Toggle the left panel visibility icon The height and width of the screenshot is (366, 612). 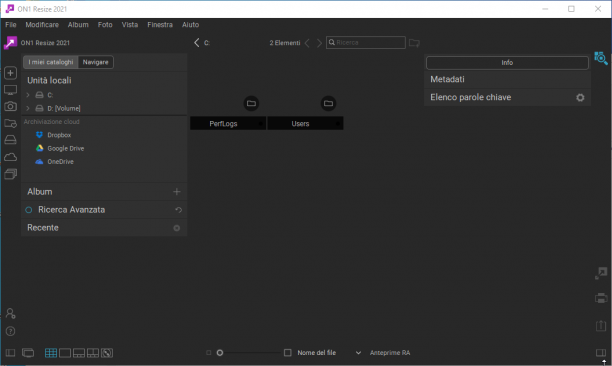pyautogui.click(x=11, y=353)
